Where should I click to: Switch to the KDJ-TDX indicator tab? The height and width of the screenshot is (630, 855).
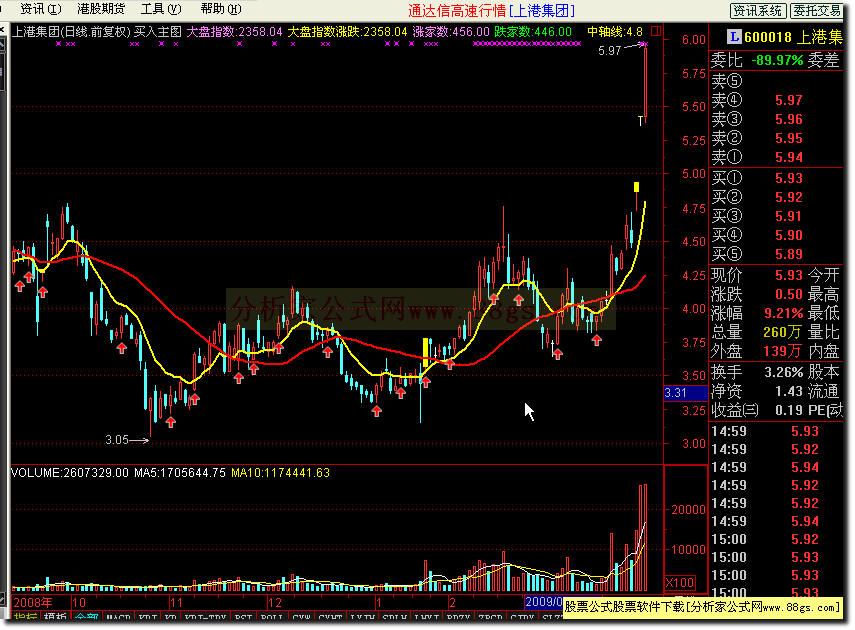tap(205, 618)
